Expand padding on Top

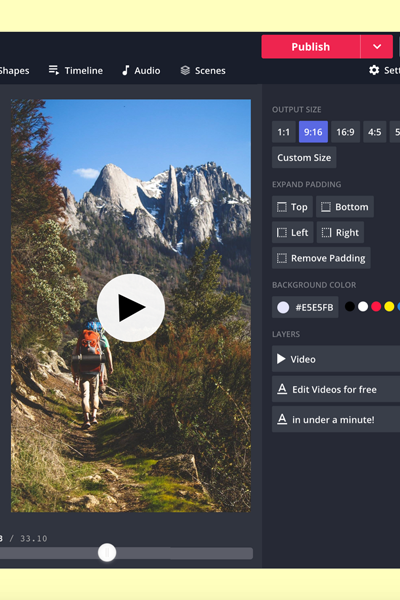click(x=292, y=207)
